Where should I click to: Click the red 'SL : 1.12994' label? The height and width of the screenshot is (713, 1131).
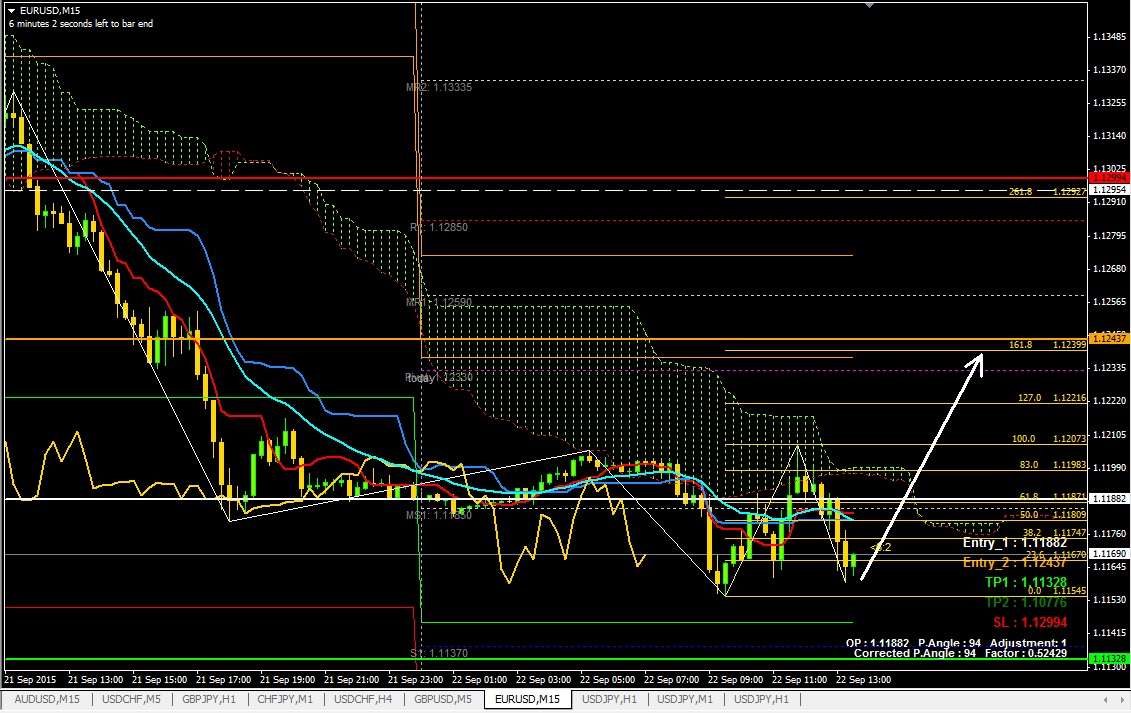(x=1030, y=622)
